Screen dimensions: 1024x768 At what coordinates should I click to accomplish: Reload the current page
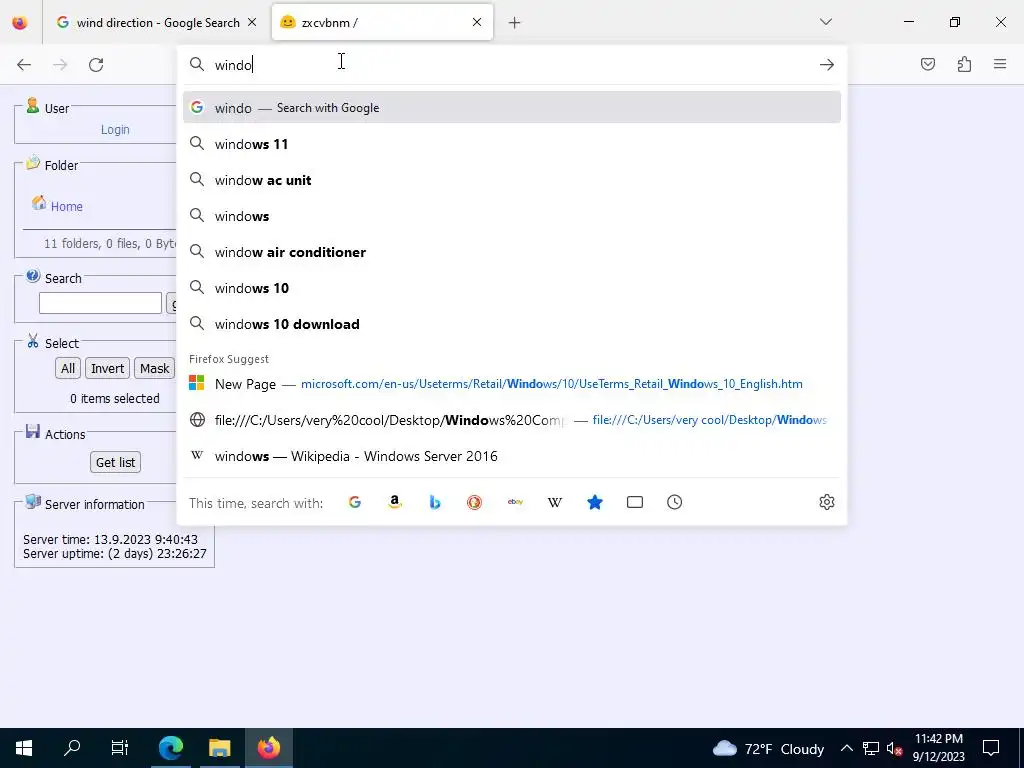(96, 65)
